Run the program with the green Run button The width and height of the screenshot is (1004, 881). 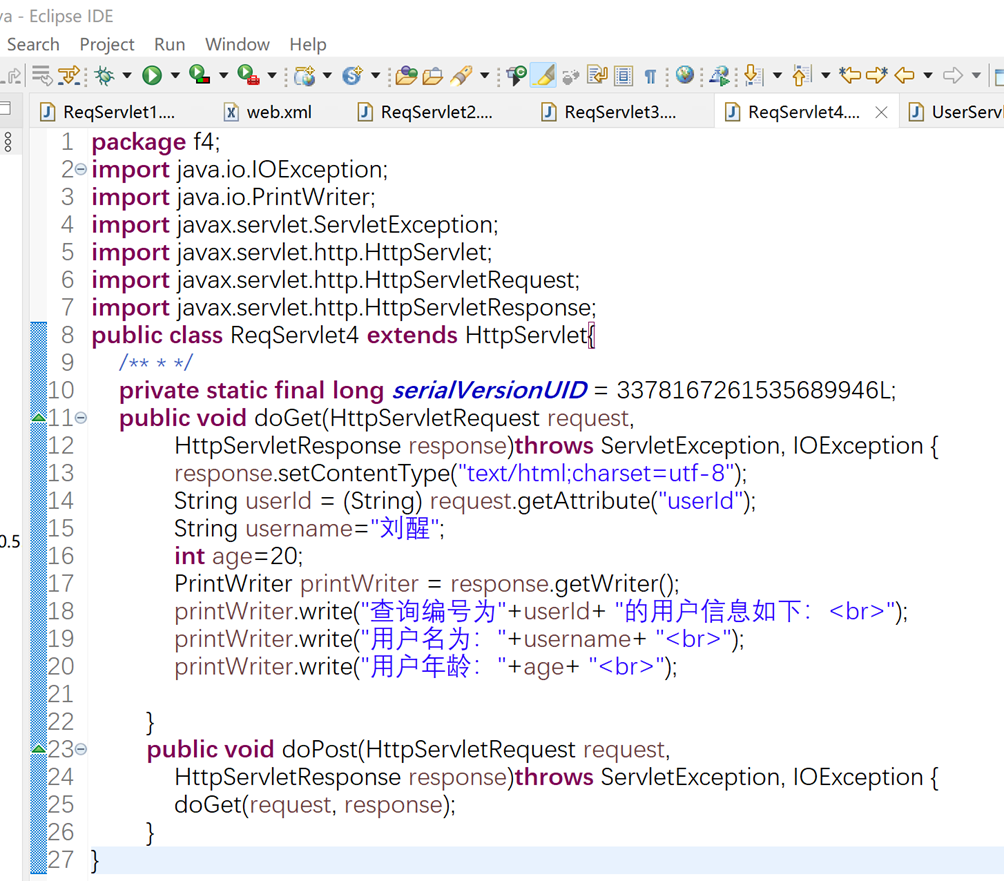click(x=152, y=76)
